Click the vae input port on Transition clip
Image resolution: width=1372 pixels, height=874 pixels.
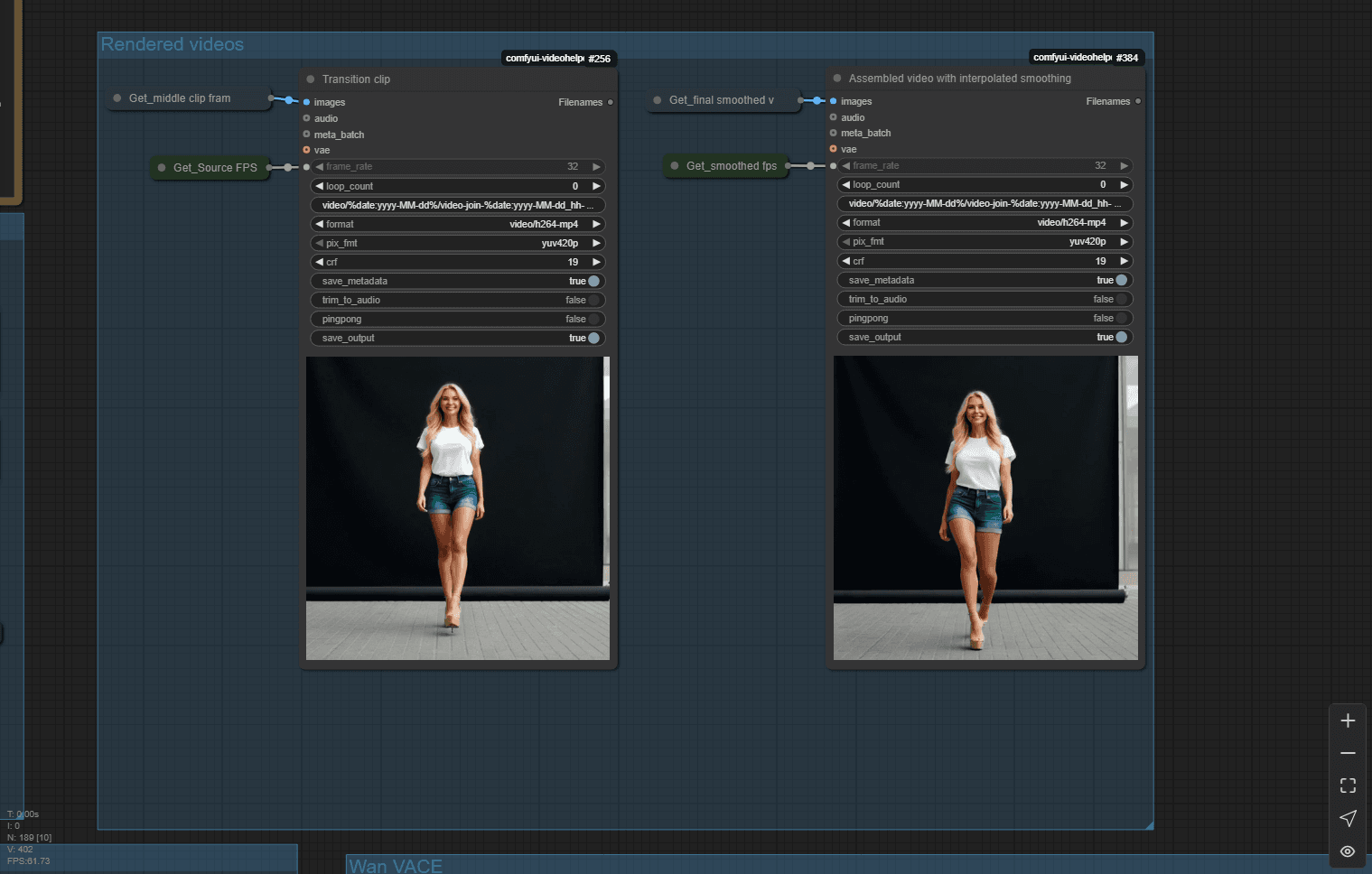[x=307, y=150]
